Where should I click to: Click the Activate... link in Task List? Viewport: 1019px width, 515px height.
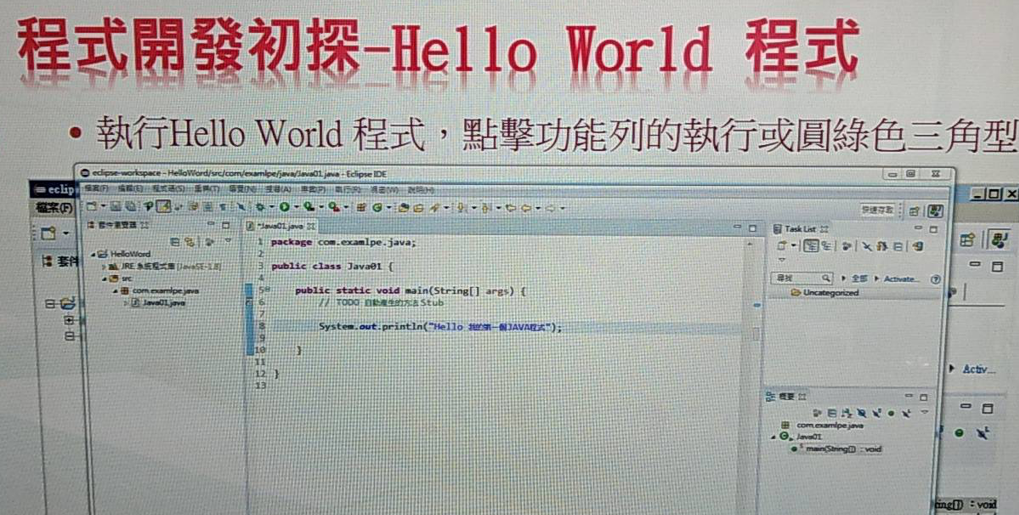click(901, 278)
